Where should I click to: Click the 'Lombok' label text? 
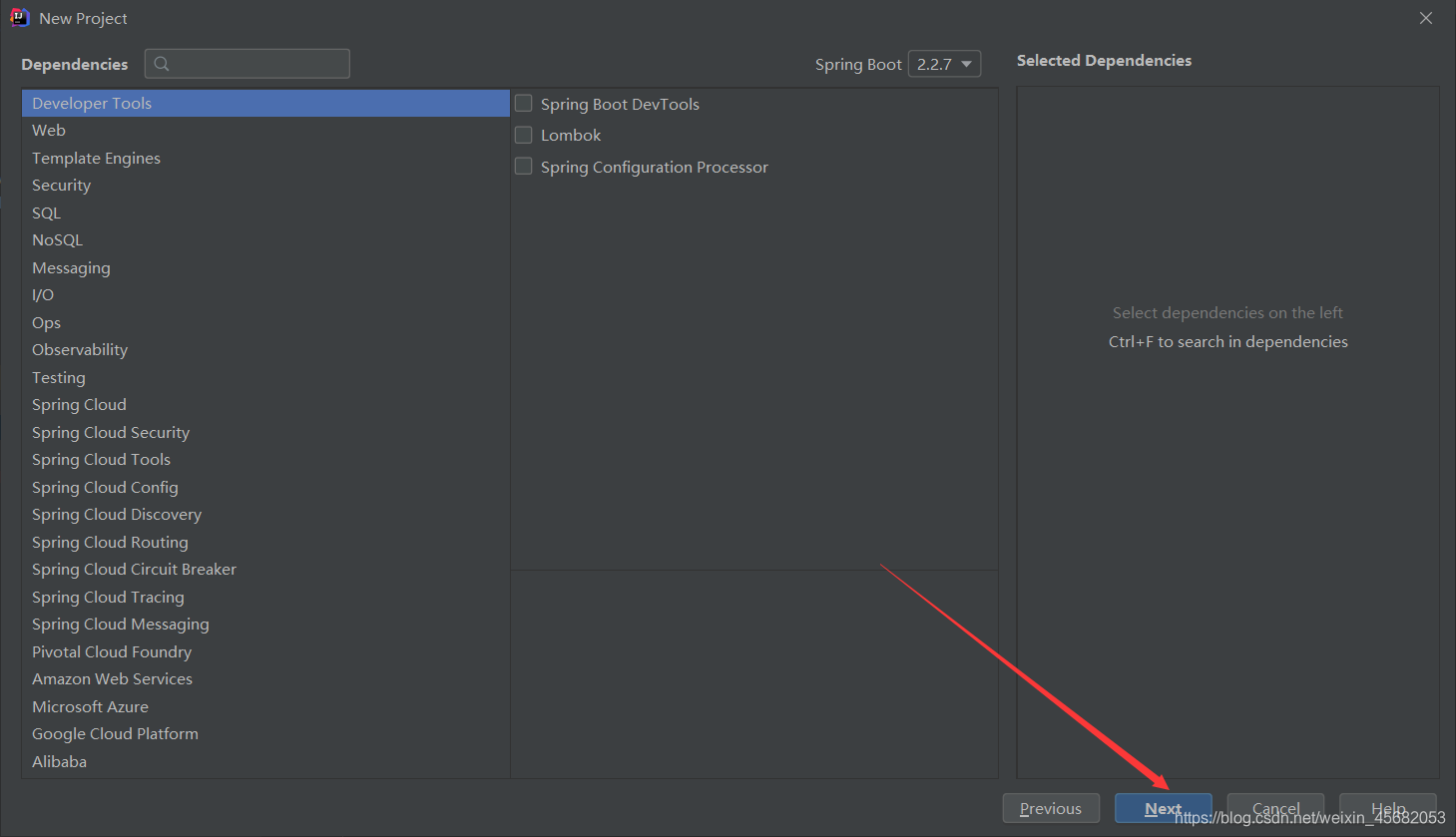[571, 135]
